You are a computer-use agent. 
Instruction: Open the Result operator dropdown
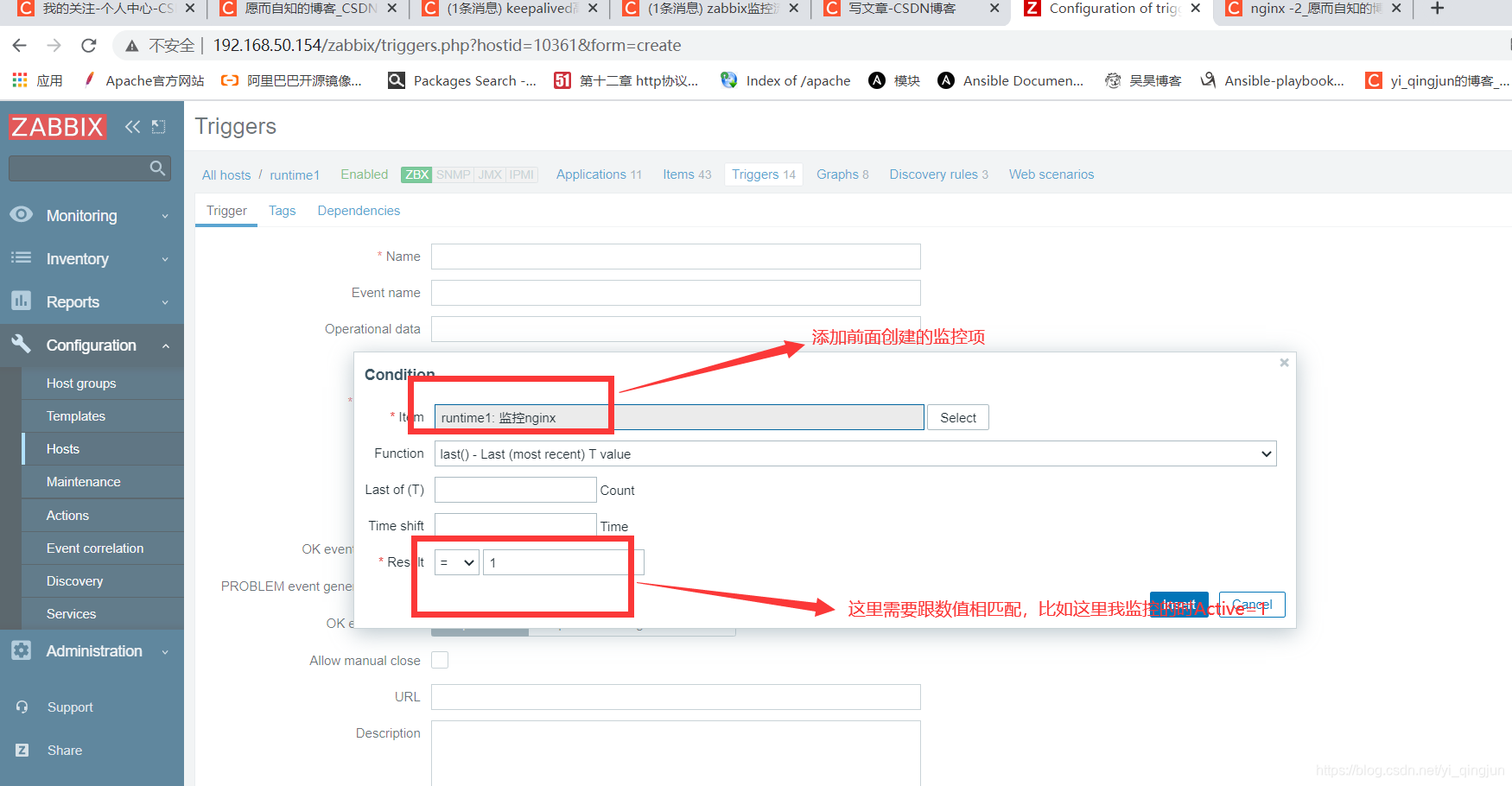pyautogui.click(x=457, y=562)
